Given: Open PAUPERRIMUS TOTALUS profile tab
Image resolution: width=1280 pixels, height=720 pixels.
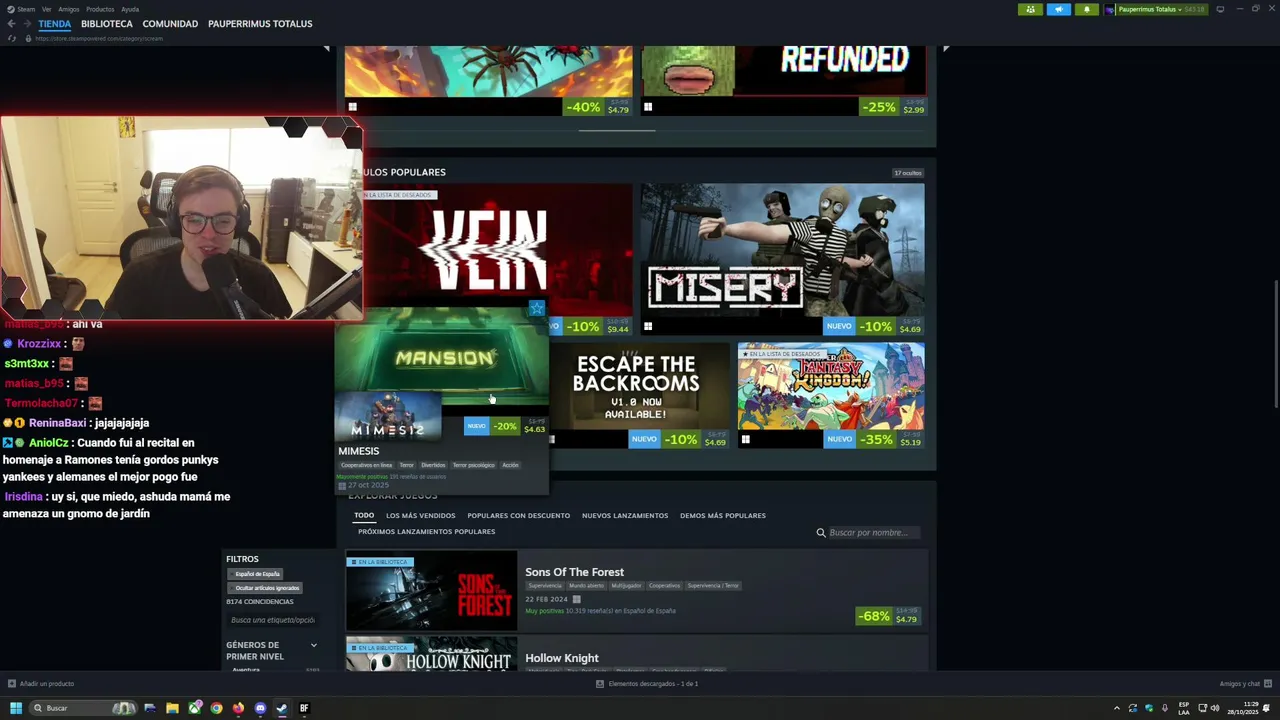Looking at the screenshot, I should point(260,24).
